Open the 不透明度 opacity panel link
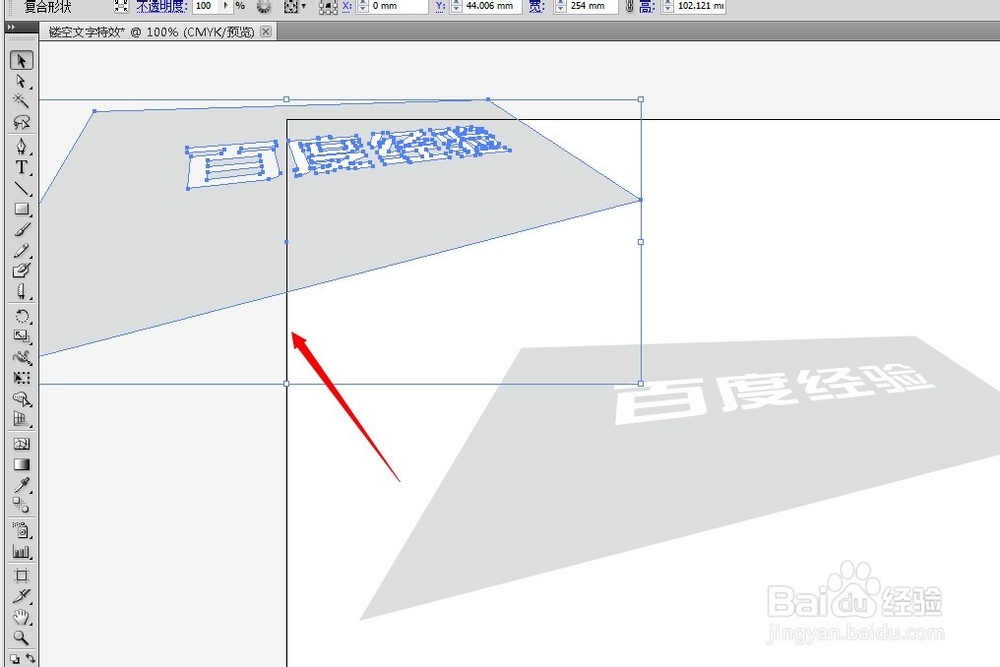This screenshot has width=1000, height=667. (x=162, y=6)
